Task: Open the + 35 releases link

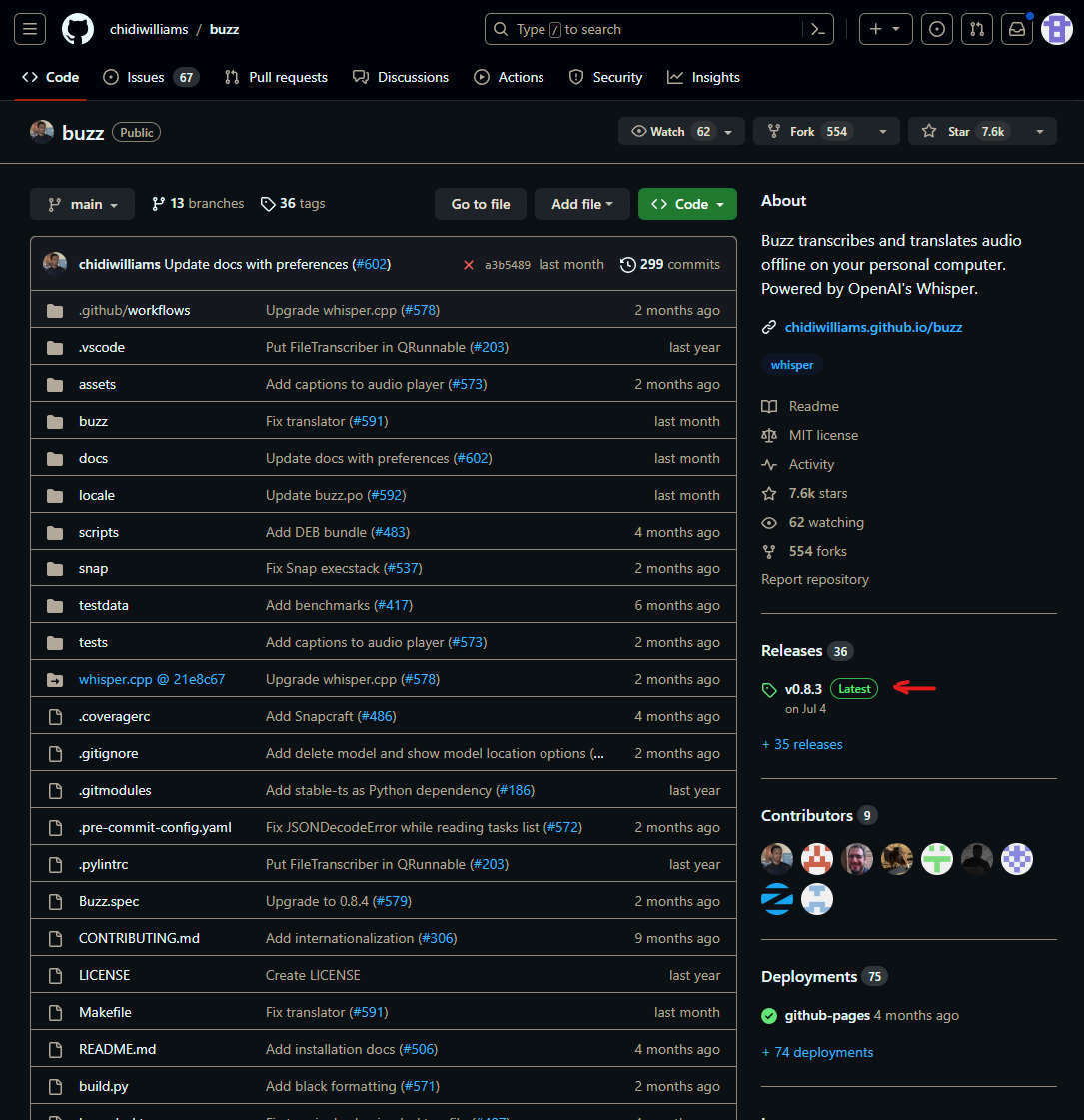Action: click(x=802, y=745)
